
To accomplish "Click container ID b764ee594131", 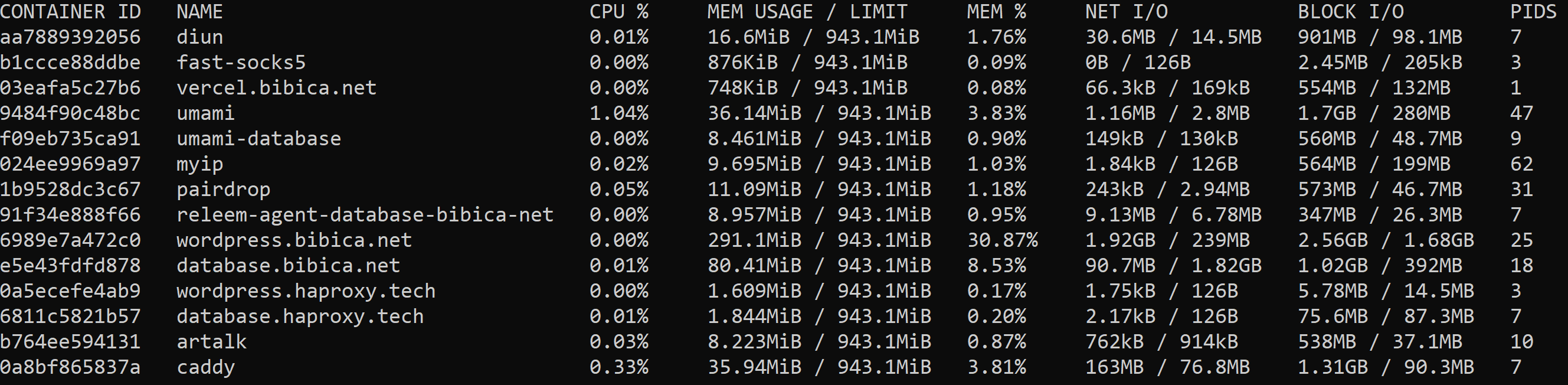I will pyautogui.click(x=71, y=342).
